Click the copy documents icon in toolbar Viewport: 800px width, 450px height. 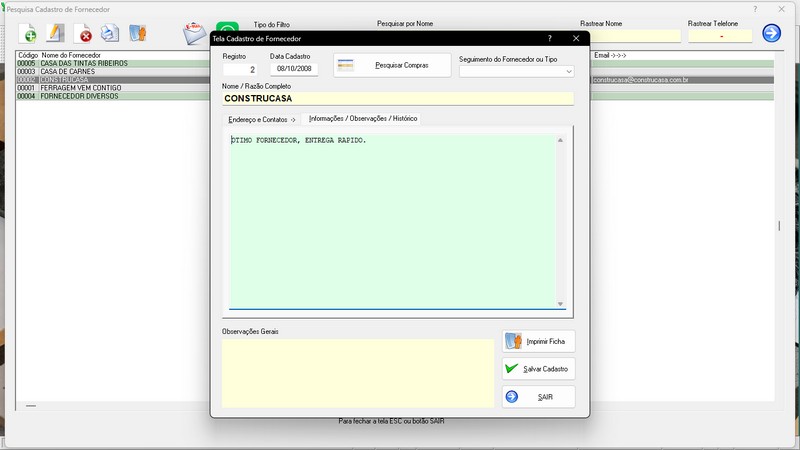click(110, 34)
